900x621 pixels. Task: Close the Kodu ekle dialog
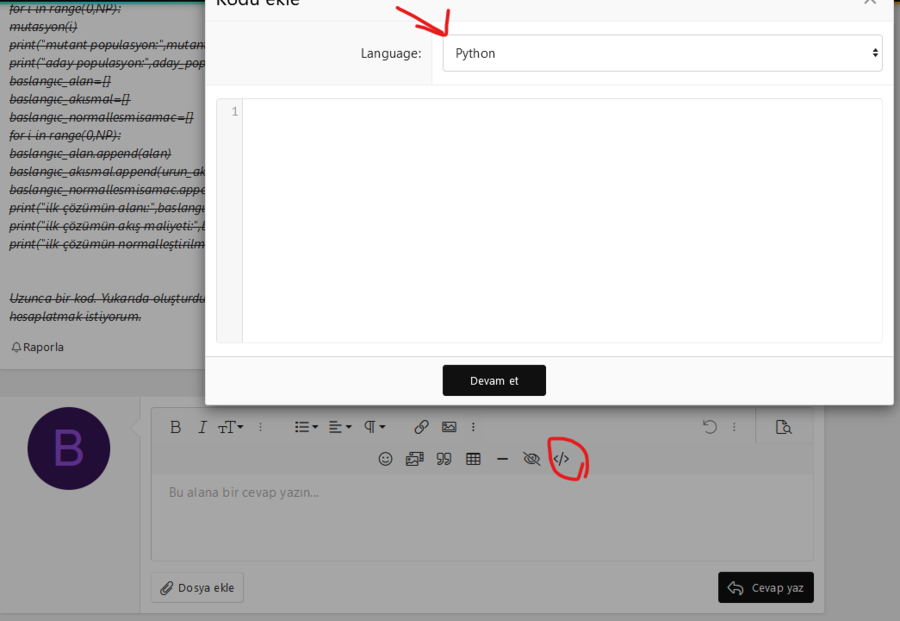(x=870, y=2)
